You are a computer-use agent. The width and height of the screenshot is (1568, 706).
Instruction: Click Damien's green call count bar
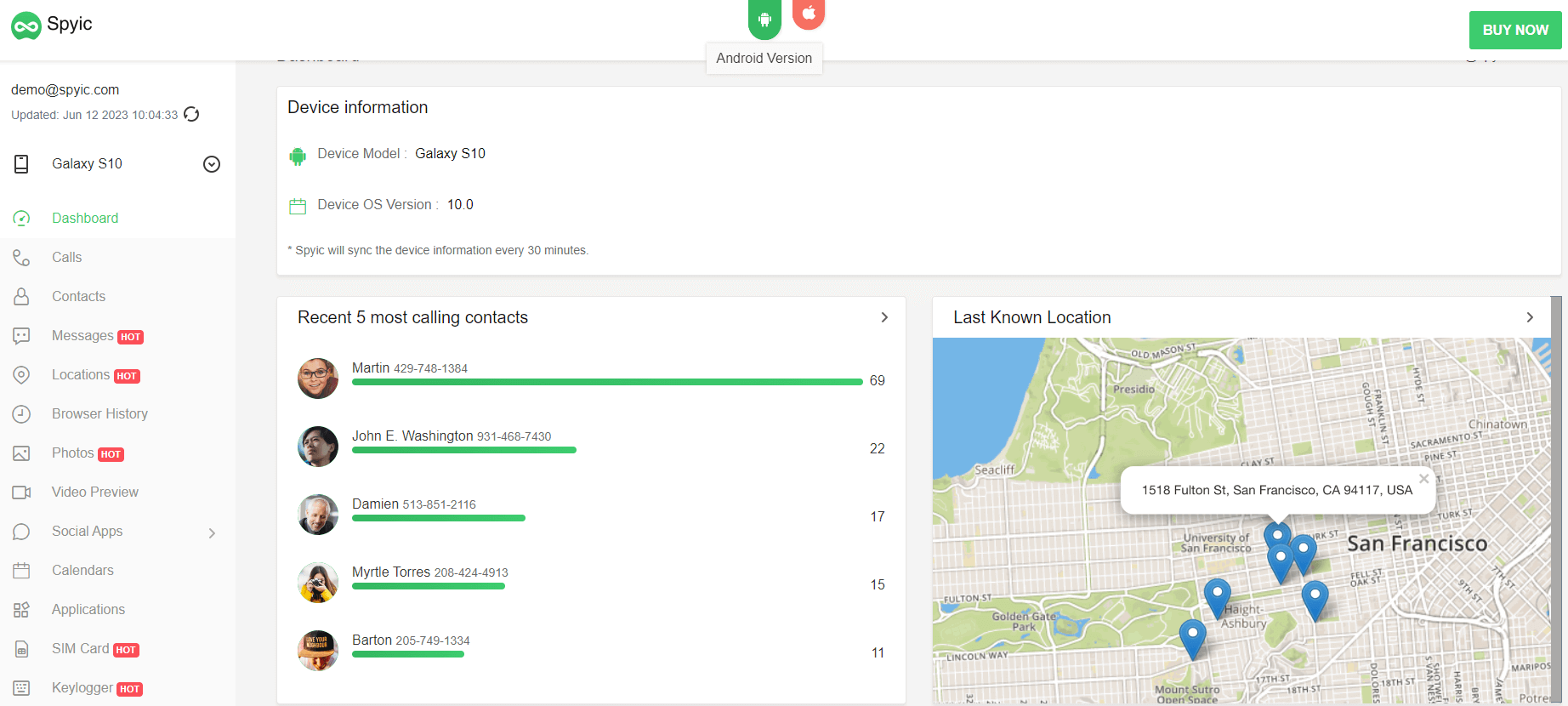click(439, 518)
